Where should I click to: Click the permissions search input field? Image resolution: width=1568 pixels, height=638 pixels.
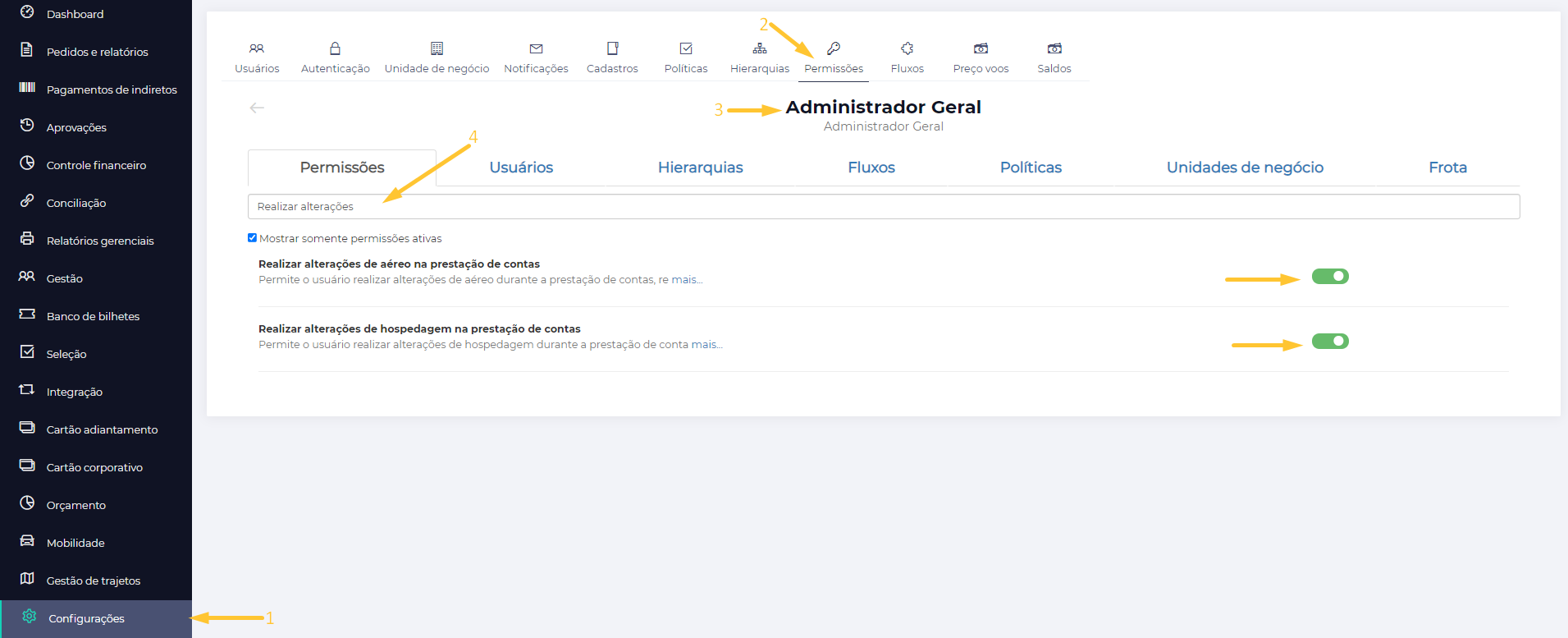(x=883, y=207)
